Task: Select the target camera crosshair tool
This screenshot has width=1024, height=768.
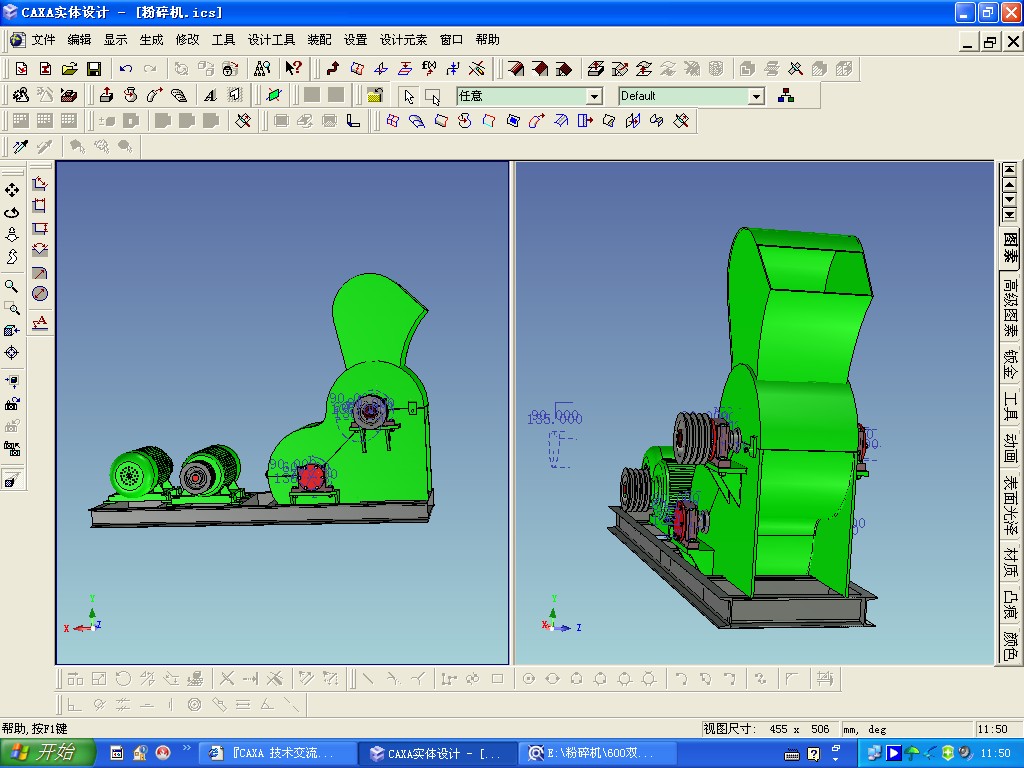Action: click(x=12, y=353)
